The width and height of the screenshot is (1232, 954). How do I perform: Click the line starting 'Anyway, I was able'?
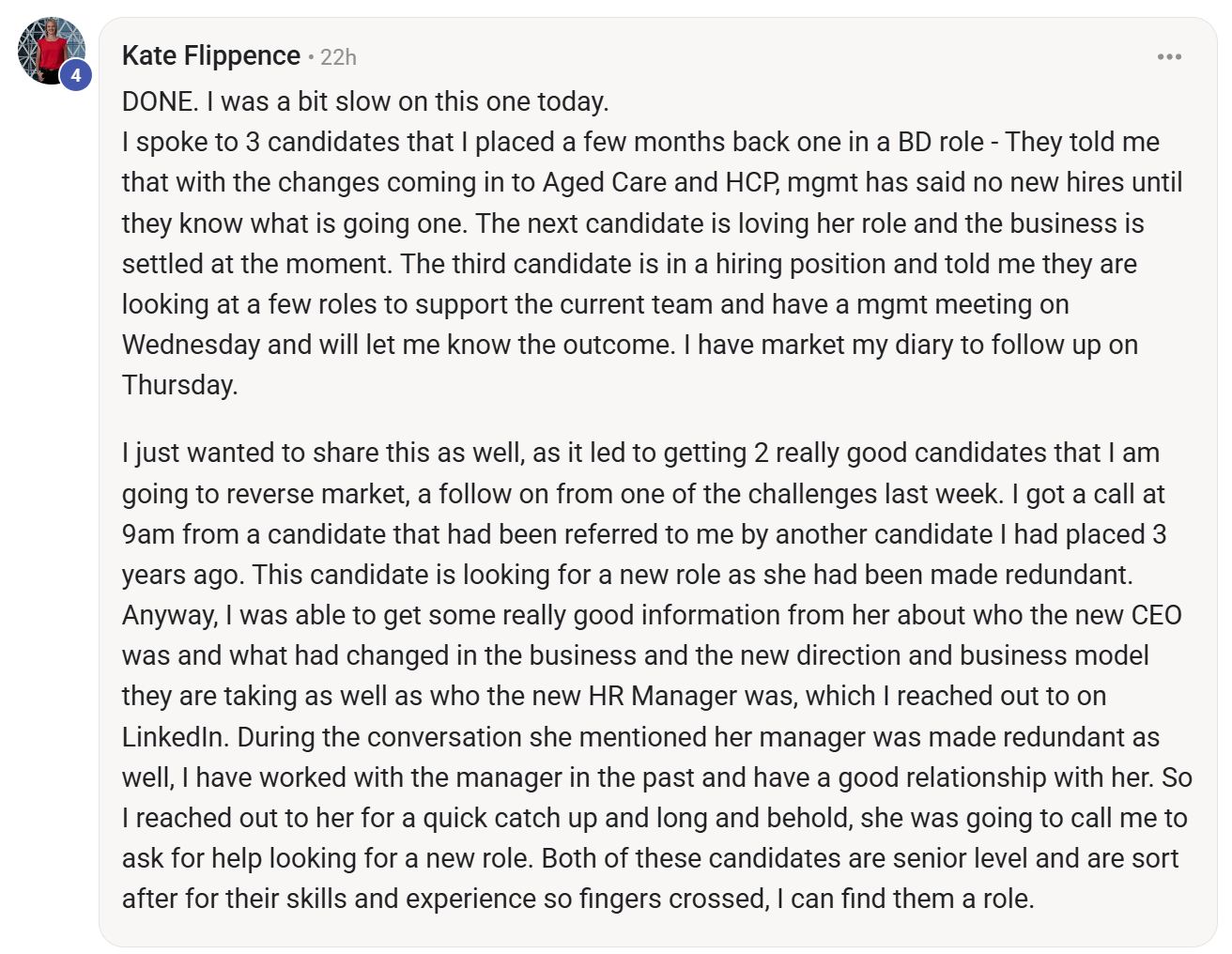tap(652, 615)
